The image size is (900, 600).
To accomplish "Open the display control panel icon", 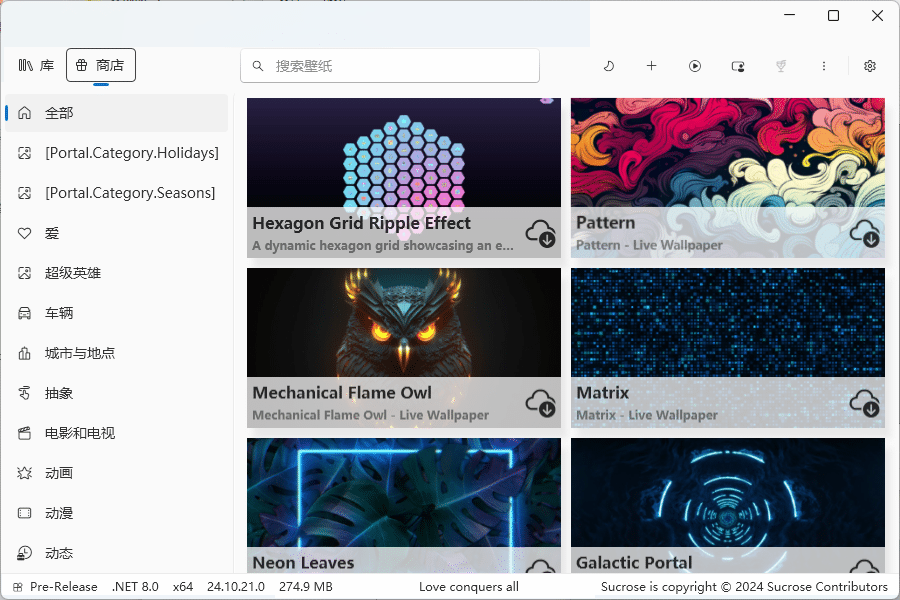I will click(738, 66).
